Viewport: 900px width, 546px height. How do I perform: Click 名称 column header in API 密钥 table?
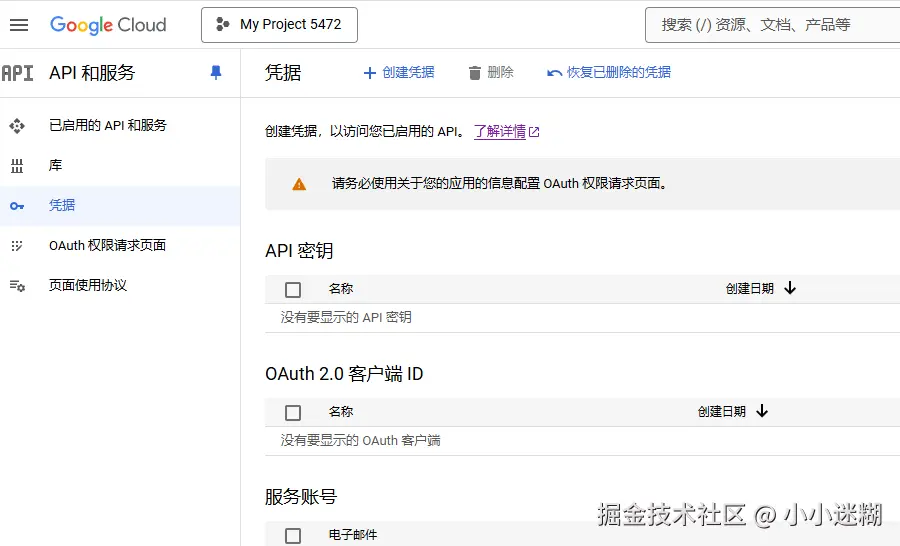(341, 289)
